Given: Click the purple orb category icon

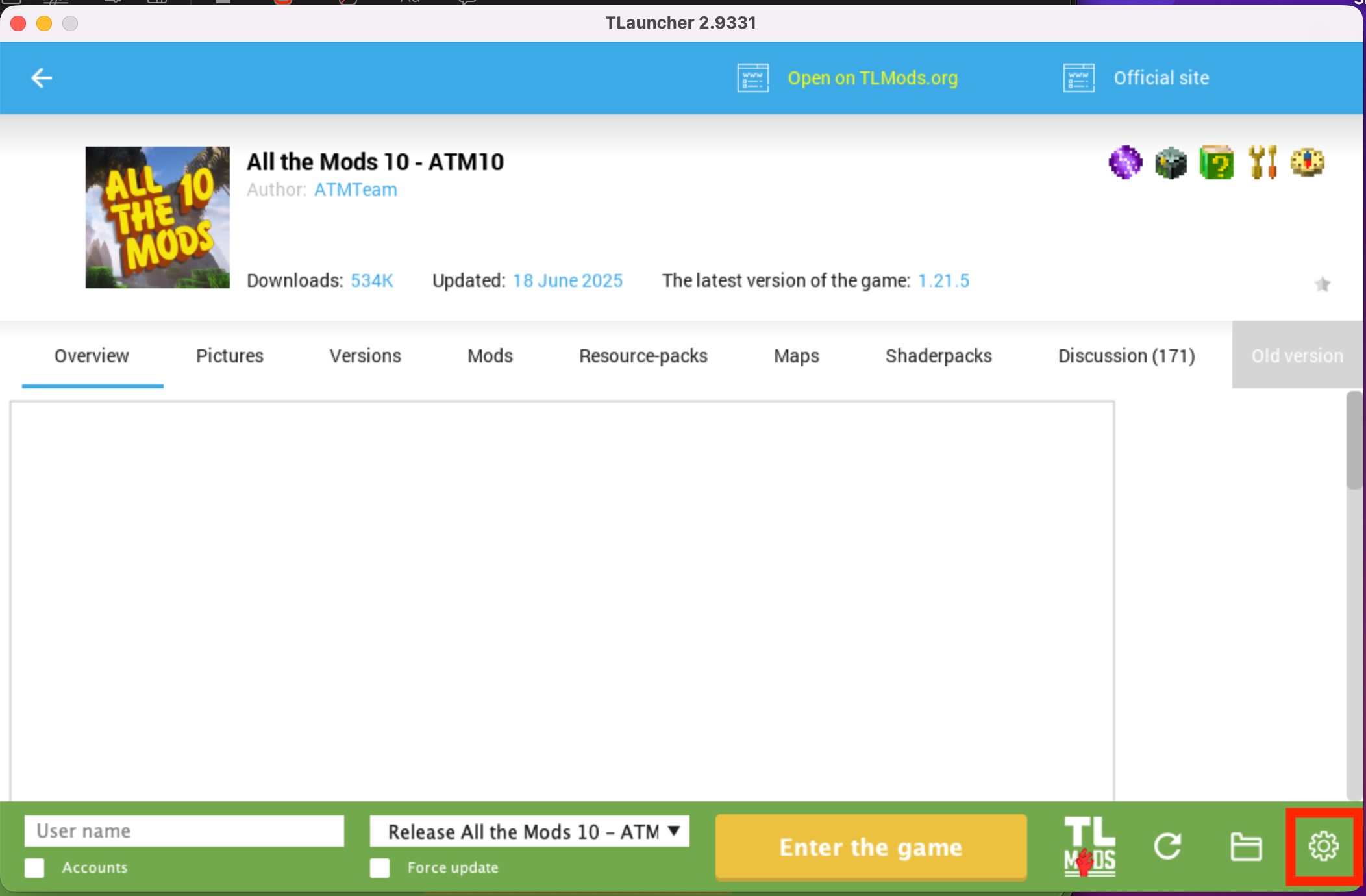Looking at the screenshot, I should (x=1125, y=162).
